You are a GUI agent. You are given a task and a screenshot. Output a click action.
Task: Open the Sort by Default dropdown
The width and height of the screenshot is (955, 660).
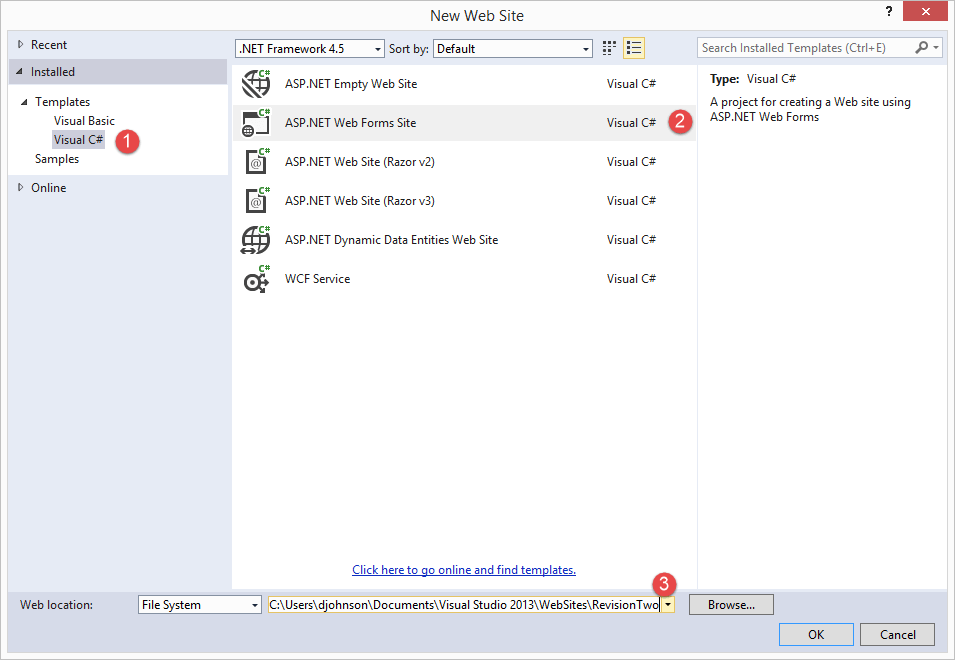[x=513, y=49]
